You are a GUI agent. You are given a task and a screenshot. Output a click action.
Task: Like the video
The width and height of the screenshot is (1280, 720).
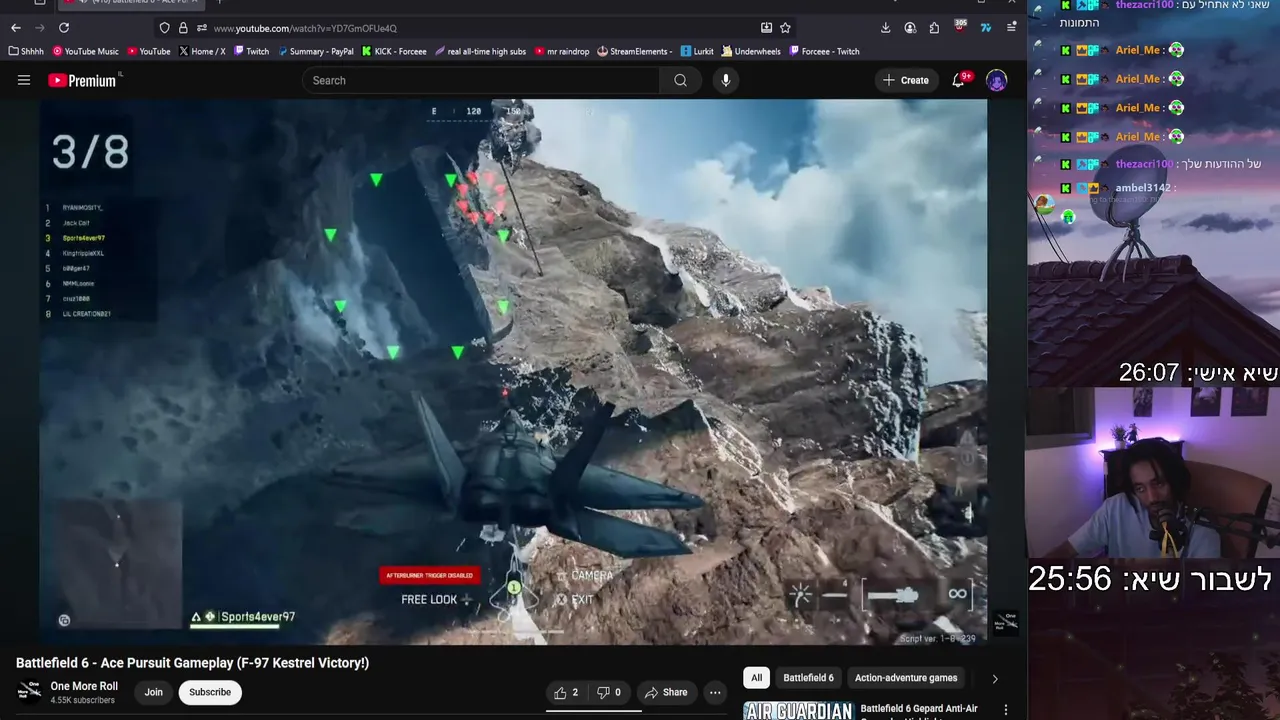point(566,692)
